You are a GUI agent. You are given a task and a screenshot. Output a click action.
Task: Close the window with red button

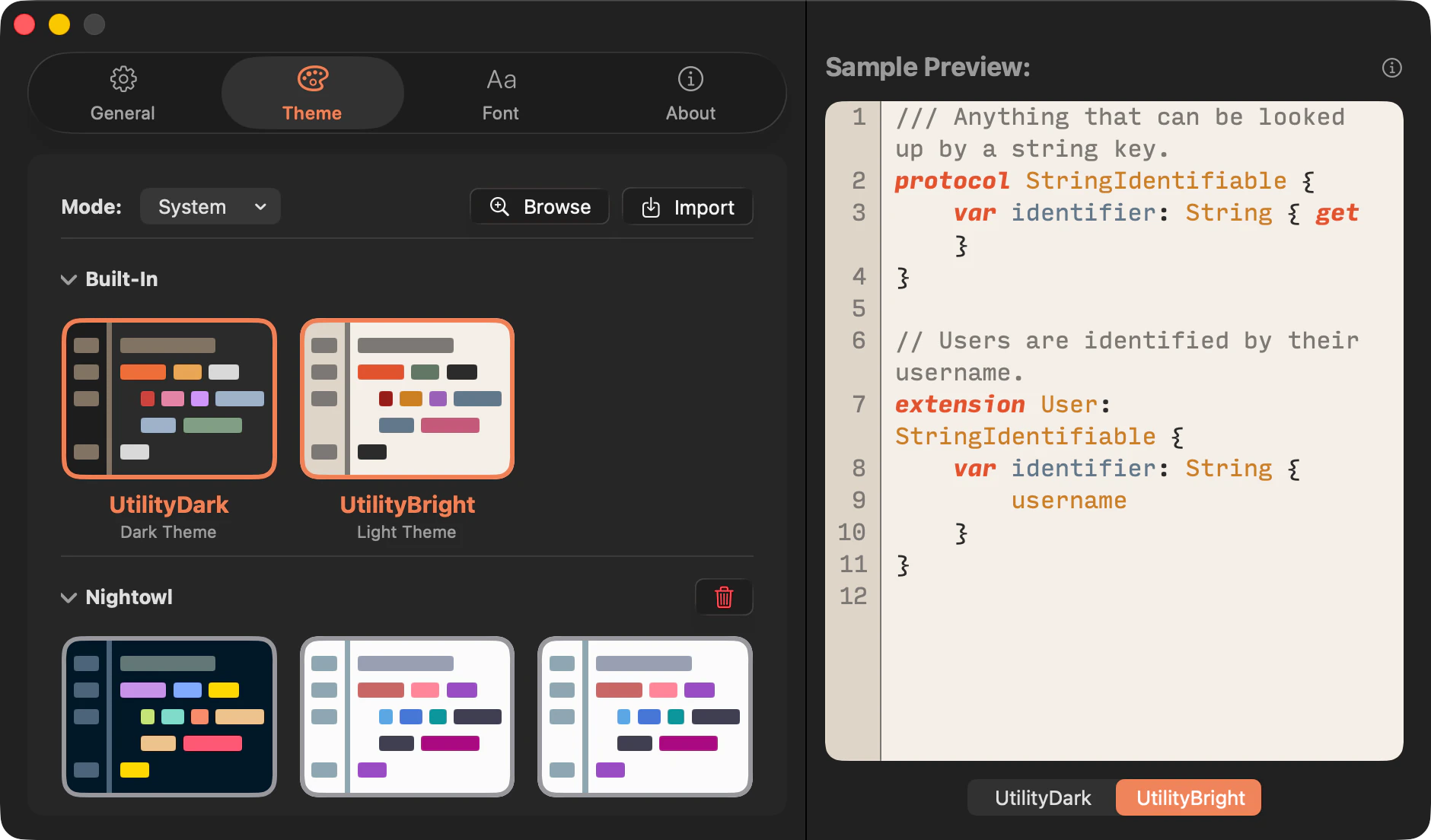(x=24, y=24)
